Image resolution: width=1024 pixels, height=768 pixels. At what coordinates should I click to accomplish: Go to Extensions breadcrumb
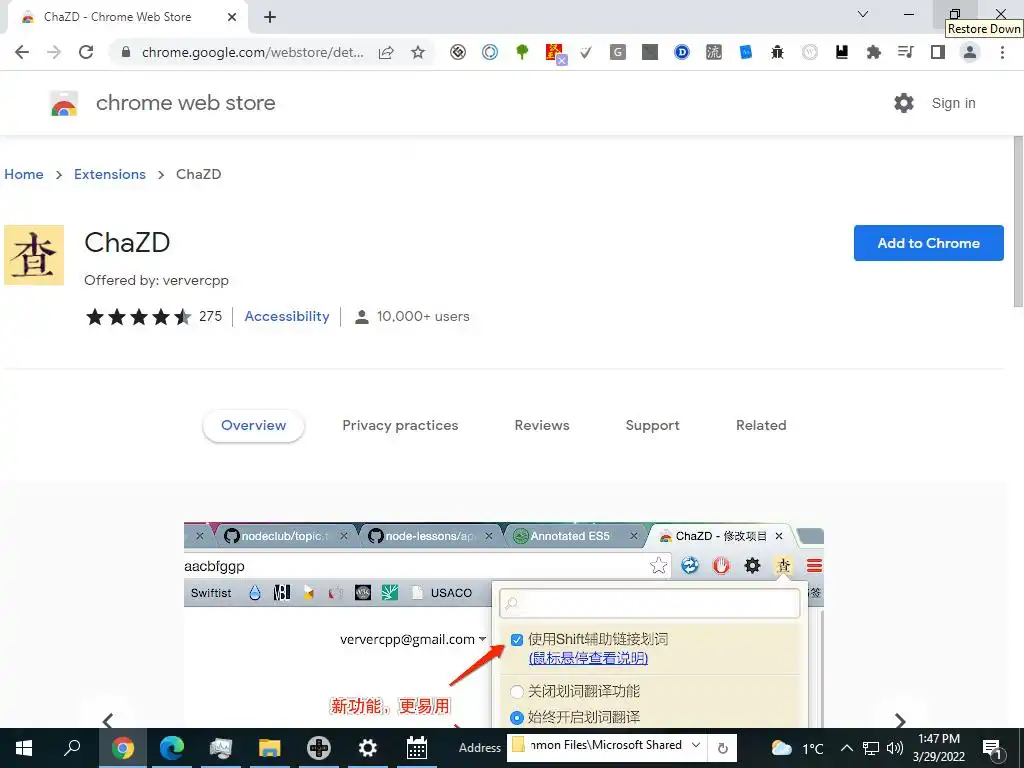(x=110, y=174)
